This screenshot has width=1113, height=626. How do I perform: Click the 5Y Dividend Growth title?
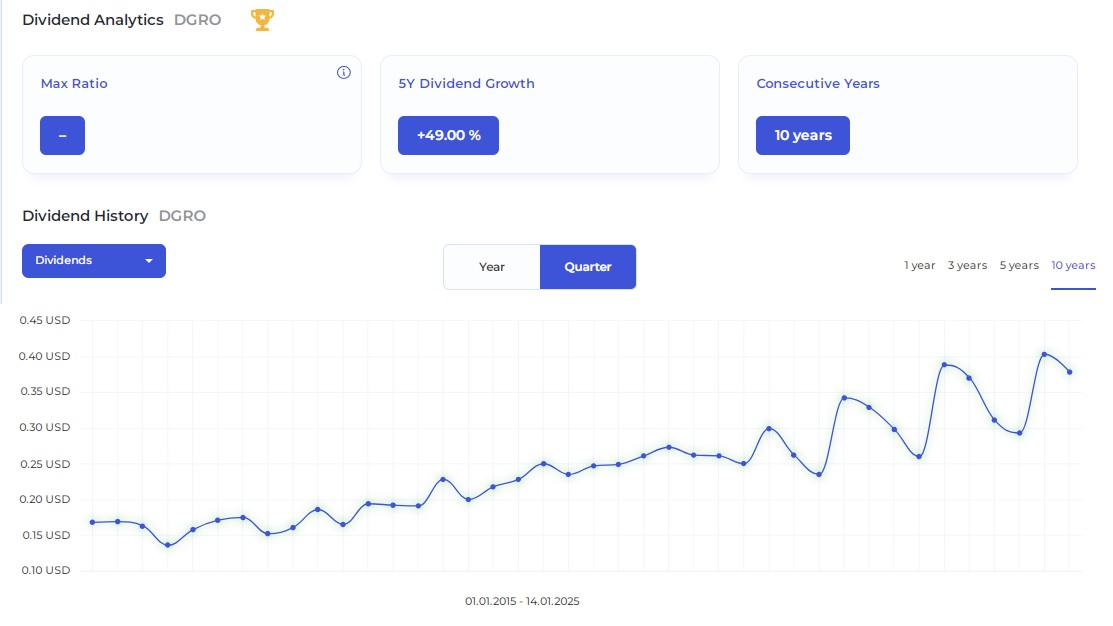pyautogui.click(x=466, y=84)
